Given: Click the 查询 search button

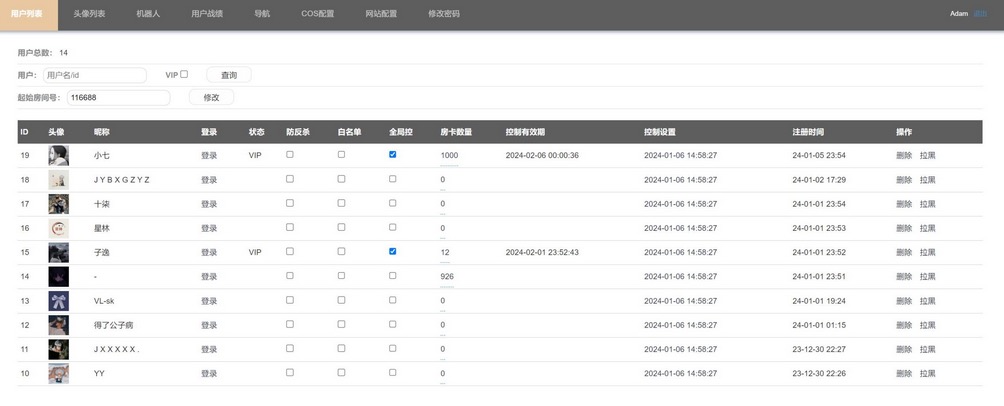Looking at the screenshot, I should tap(229, 75).
